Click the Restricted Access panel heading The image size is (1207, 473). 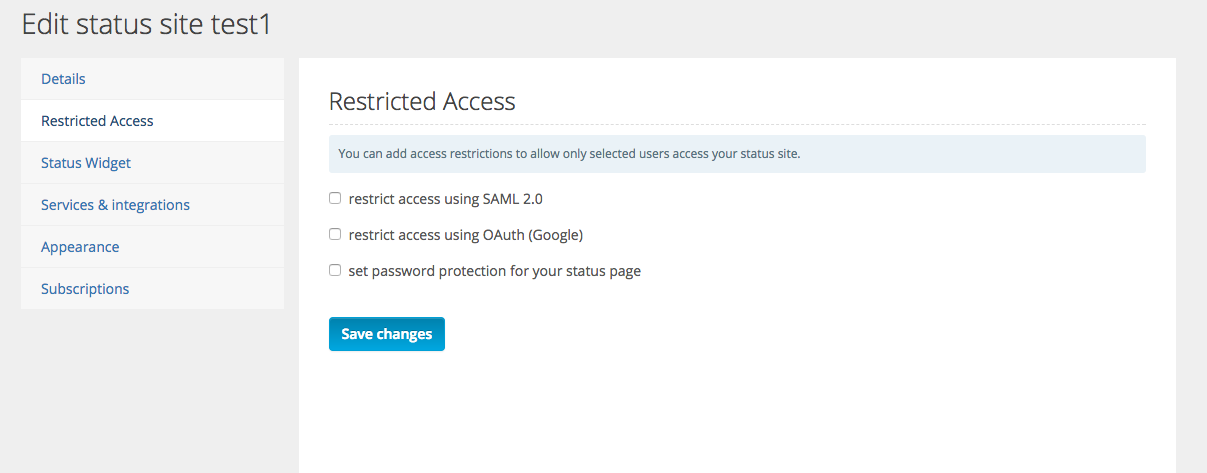tap(422, 101)
